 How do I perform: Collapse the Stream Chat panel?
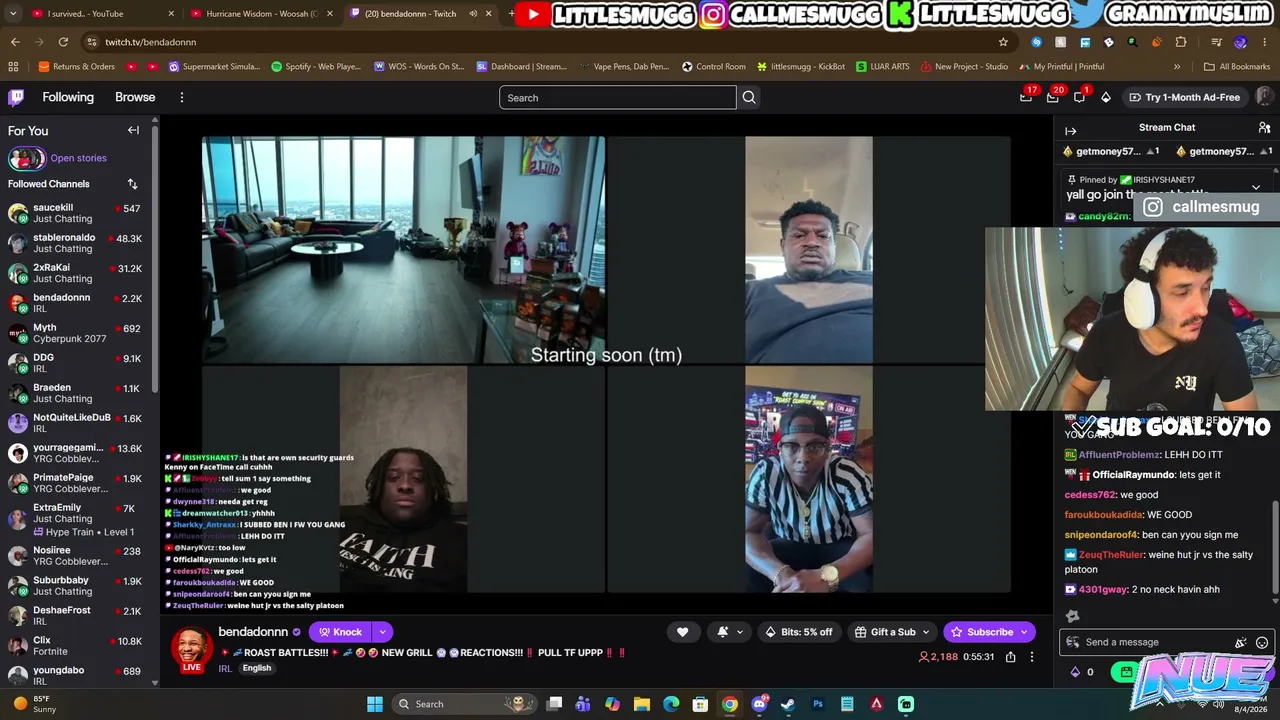1071,131
